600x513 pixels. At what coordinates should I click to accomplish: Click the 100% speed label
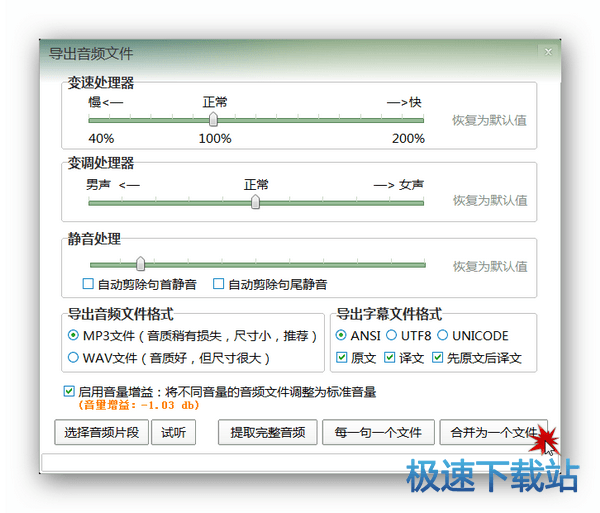(x=215, y=138)
